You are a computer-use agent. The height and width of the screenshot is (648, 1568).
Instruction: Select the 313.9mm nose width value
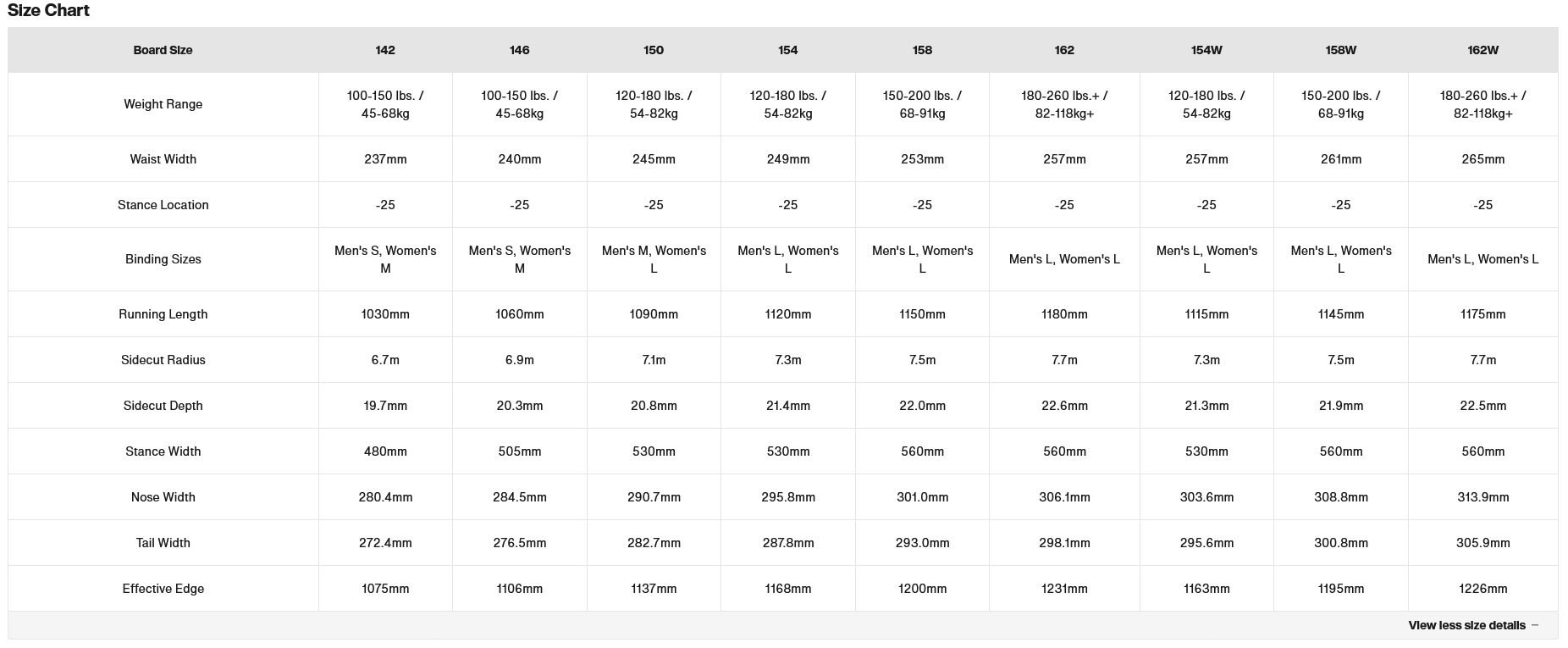[1482, 497]
